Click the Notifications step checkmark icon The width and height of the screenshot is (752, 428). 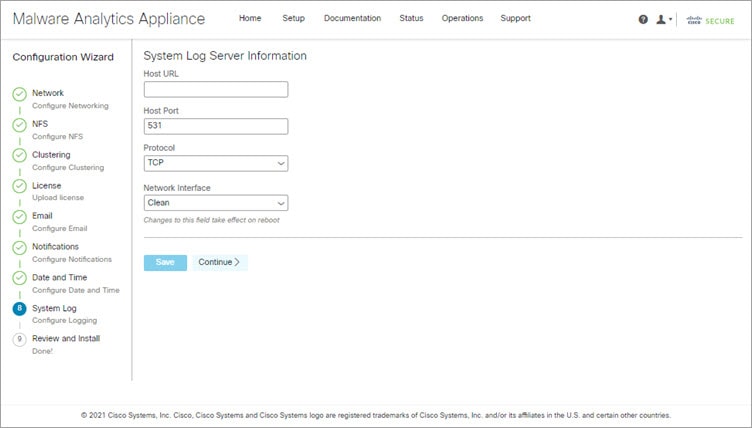[x=20, y=248]
